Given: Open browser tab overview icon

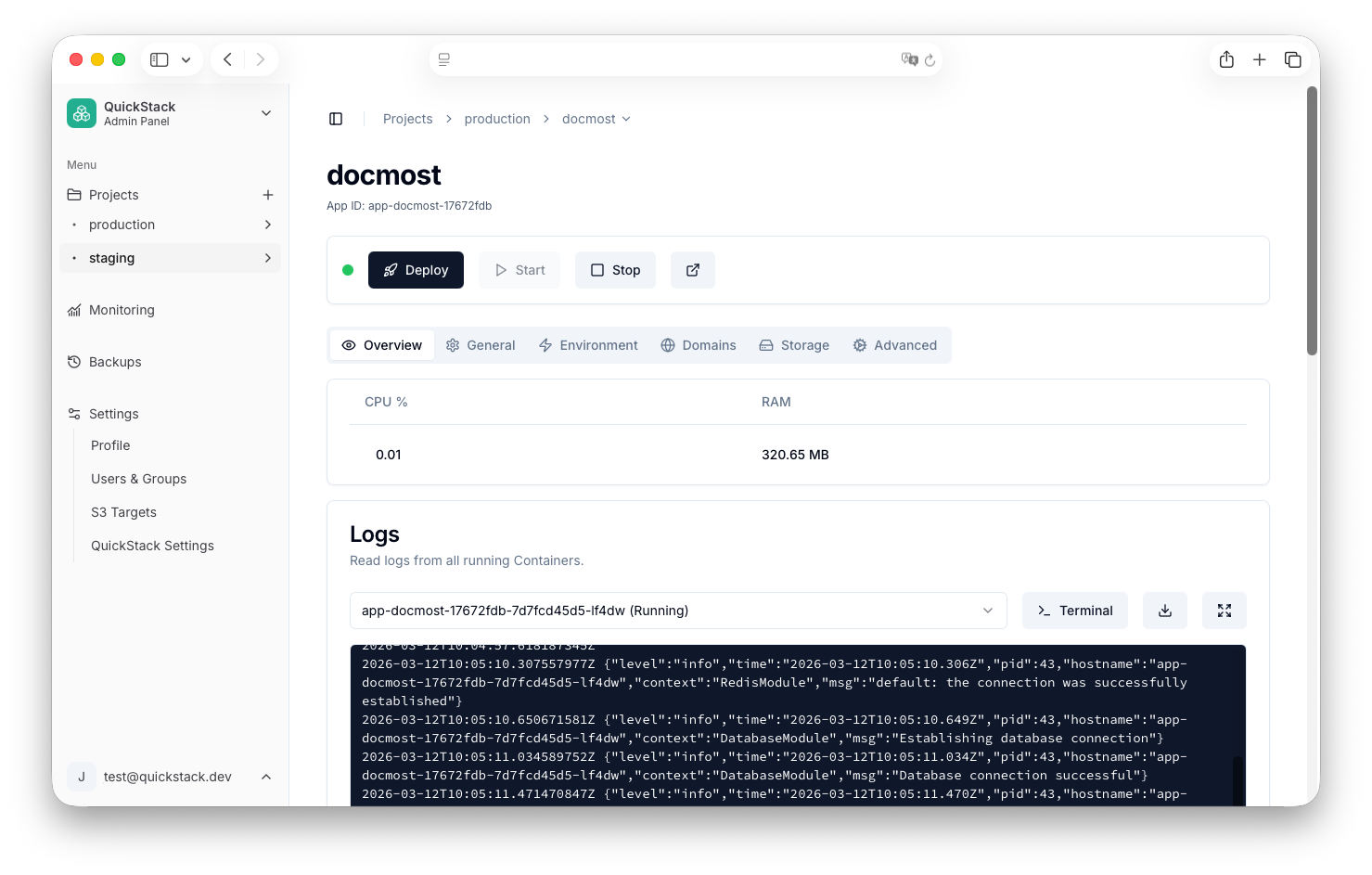Looking at the screenshot, I should point(1292,59).
